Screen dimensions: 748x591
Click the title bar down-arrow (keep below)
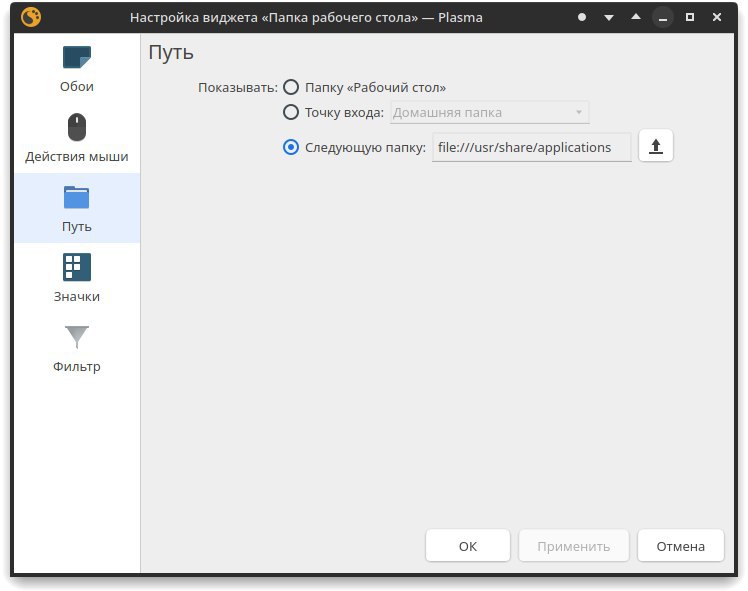(609, 18)
